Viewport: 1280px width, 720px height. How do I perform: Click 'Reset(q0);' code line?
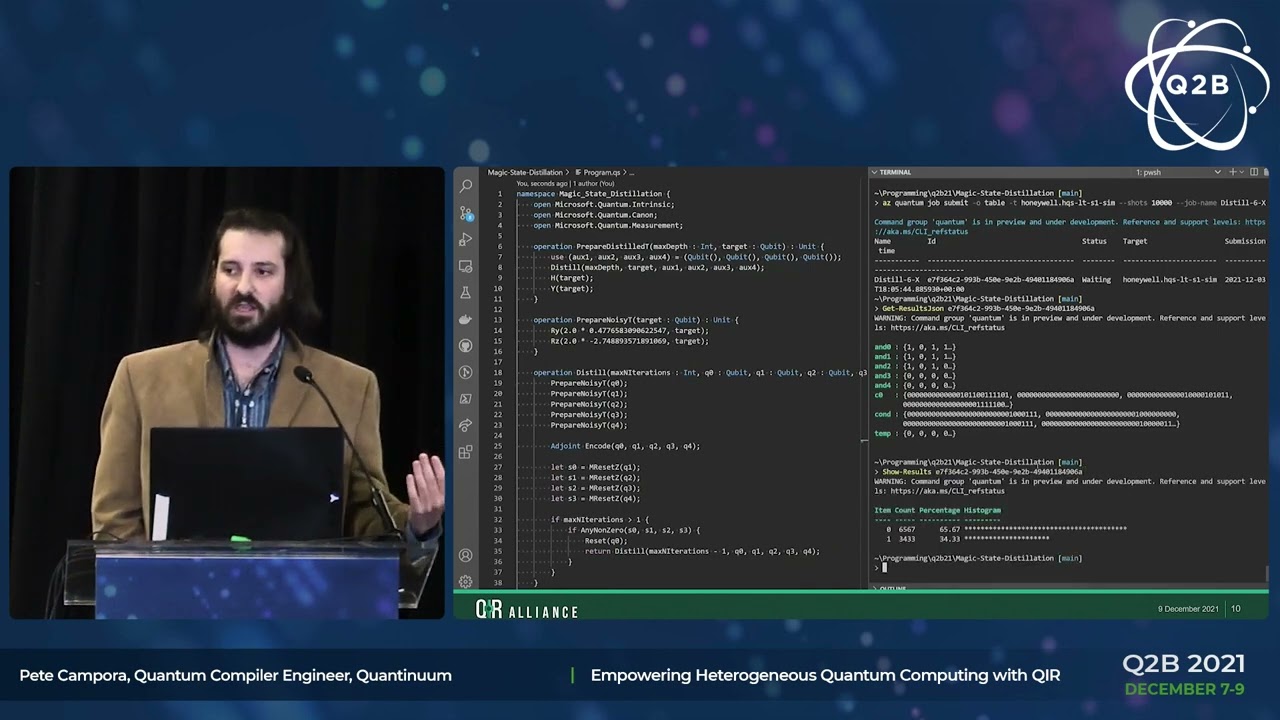(x=604, y=540)
